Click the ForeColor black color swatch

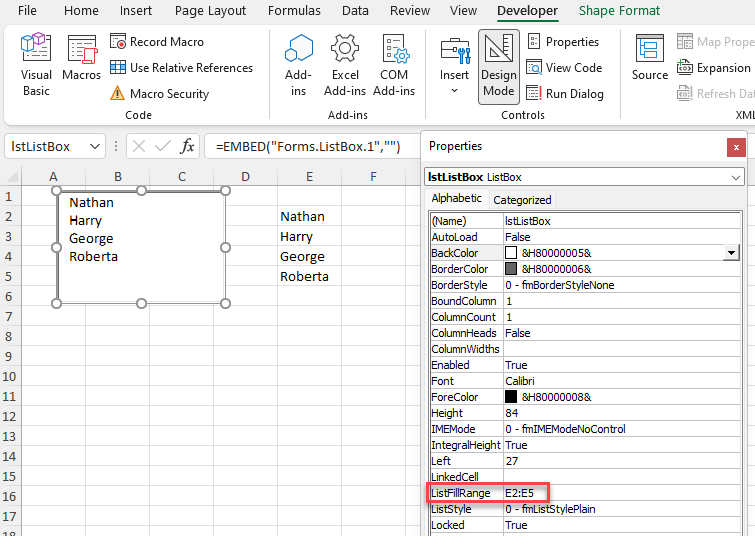[x=511, y=397]
